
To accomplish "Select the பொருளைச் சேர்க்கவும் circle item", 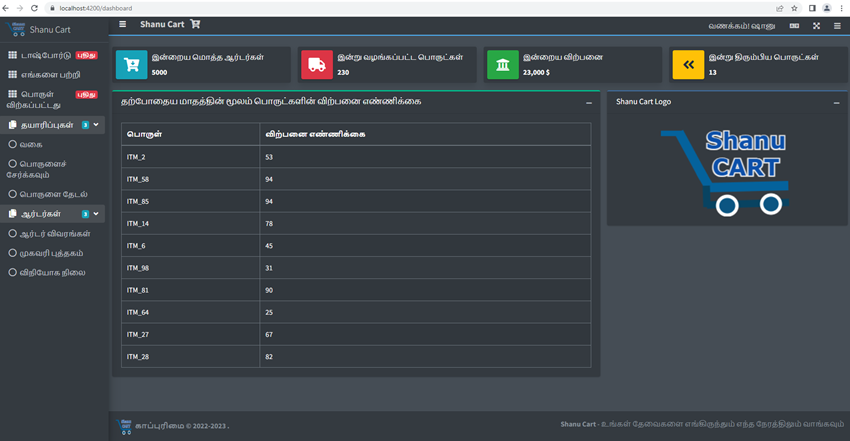I will [12, 163].
